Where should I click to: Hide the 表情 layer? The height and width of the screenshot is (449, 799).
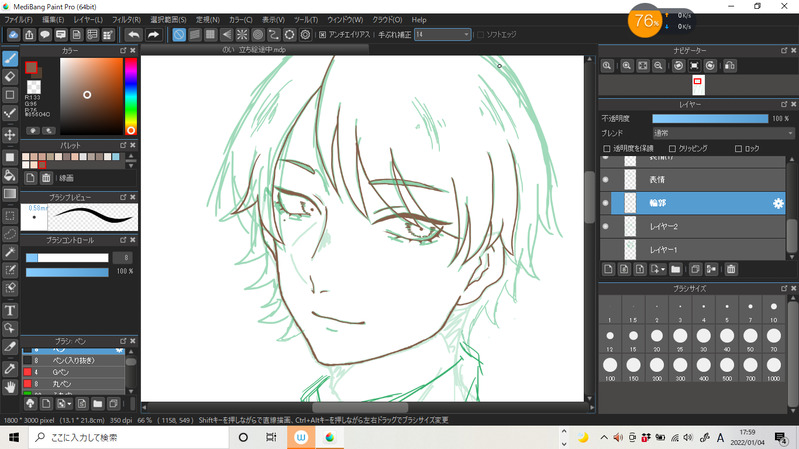coord(605,179)
